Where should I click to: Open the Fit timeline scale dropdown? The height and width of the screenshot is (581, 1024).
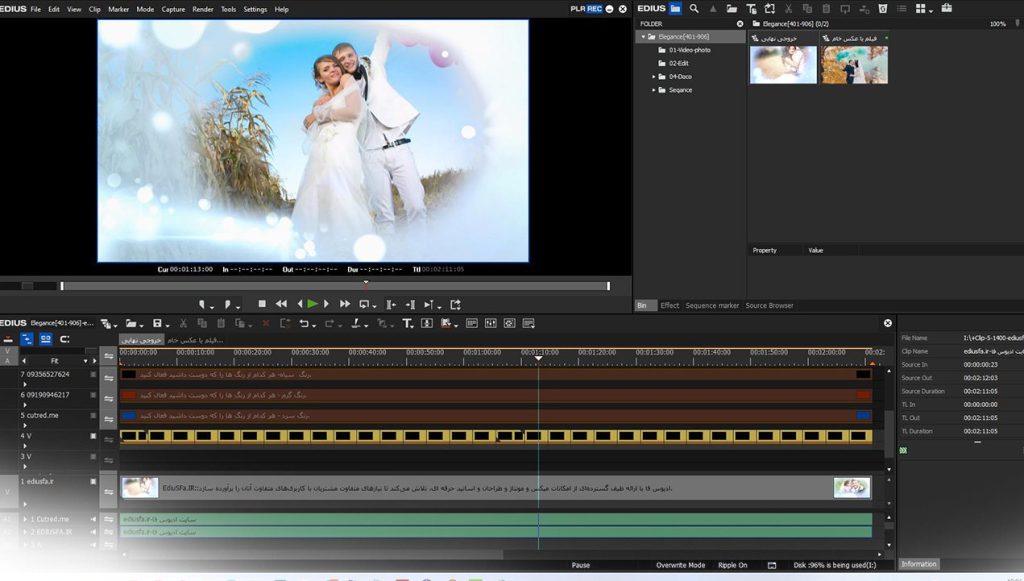[85, 360]
